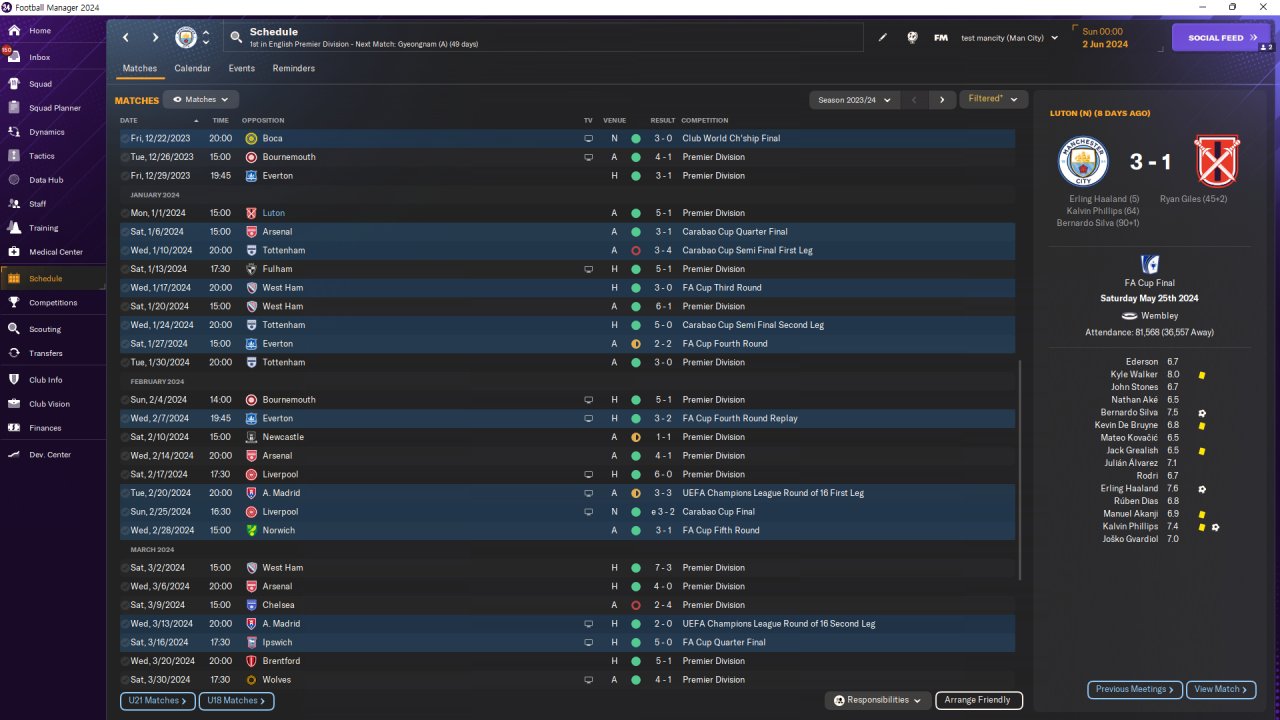Go to the previous season with the left arrow

coord(913,100)
